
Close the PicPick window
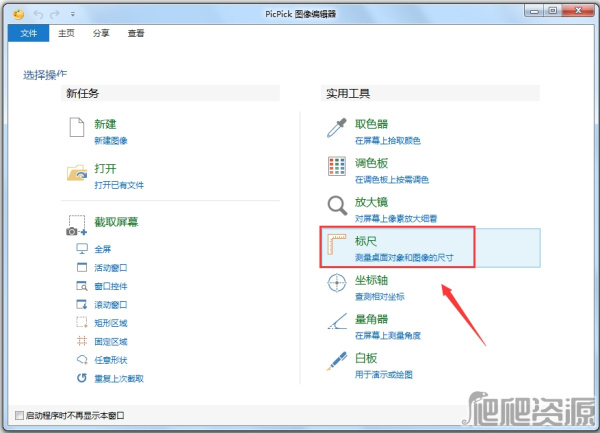click(578, 11)
